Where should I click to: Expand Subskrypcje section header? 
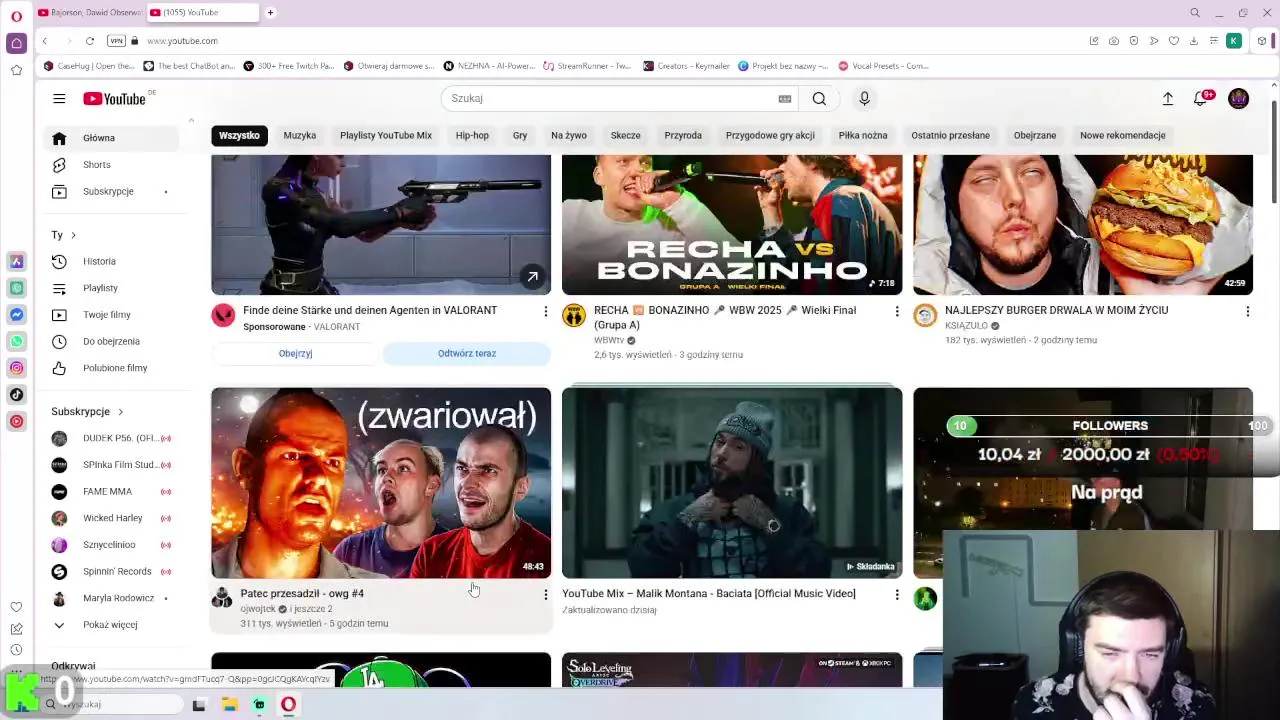87,411
